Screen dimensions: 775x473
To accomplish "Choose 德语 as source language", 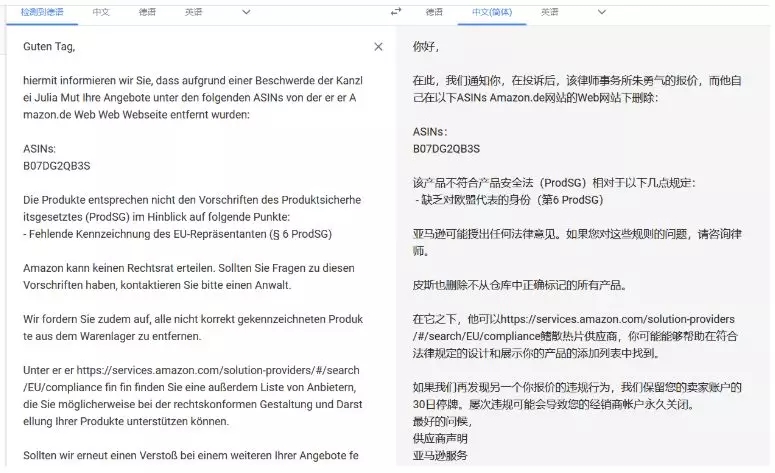I will pos(147,12).
